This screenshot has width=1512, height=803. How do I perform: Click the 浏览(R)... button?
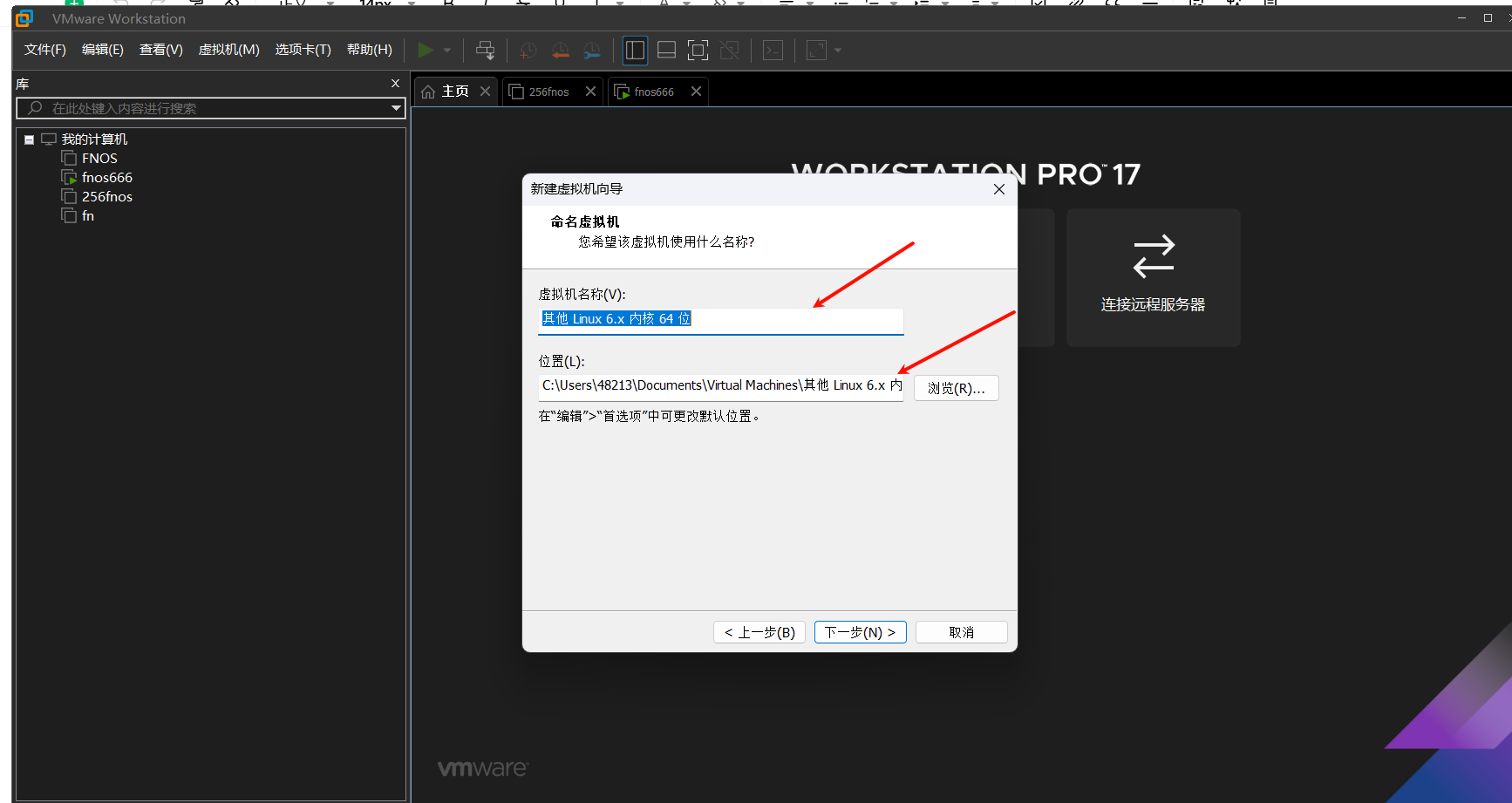tap(957, 388)
